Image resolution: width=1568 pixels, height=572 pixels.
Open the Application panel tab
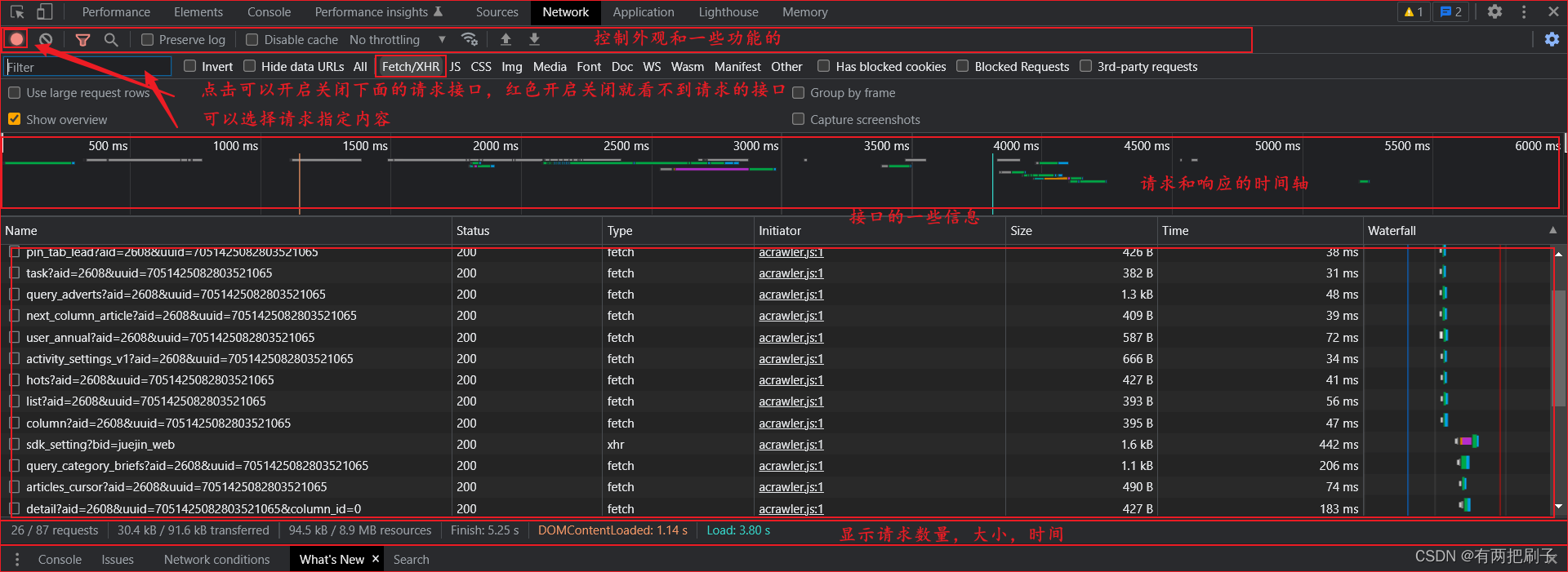coord(644,12)
